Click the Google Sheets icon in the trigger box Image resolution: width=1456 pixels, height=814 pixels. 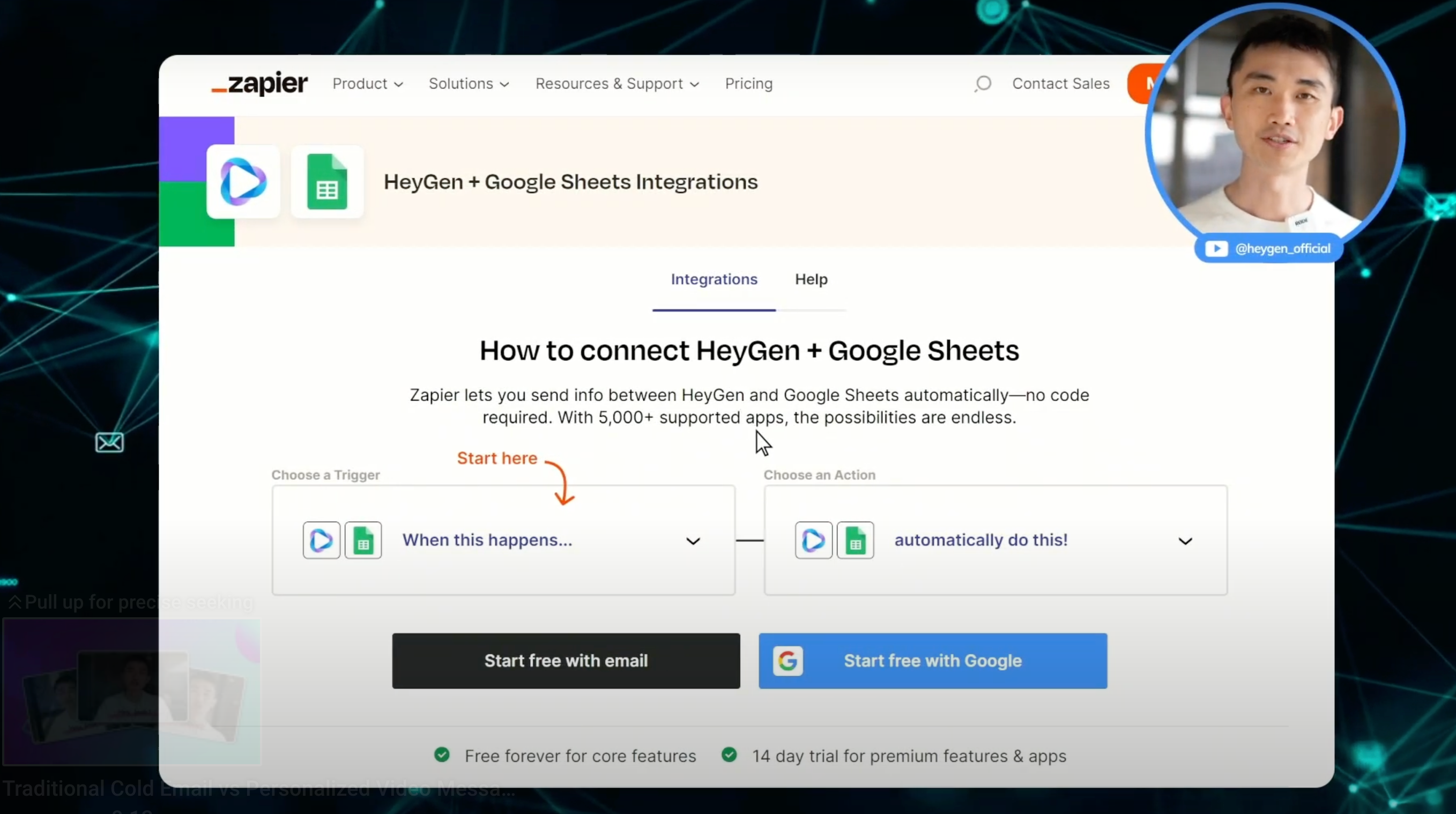pyautogui.click(x=363, y=541)
